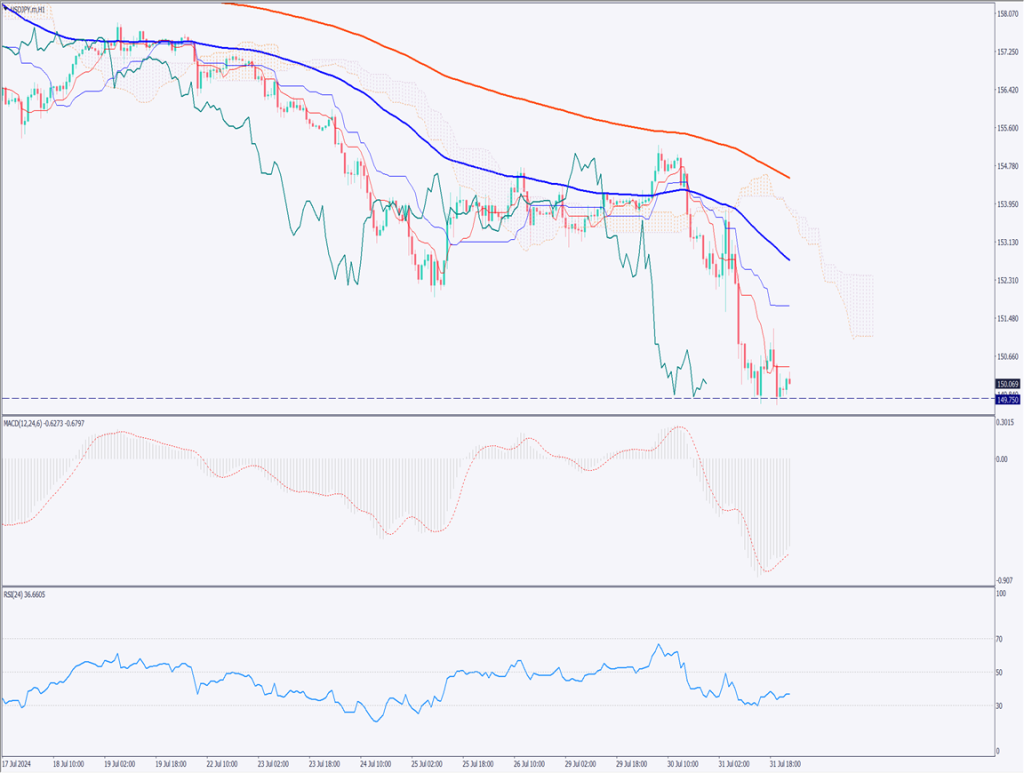Screen dimensions: 1024x773
Task: Click the RSI(24) indicator label
Action: point(26,595)
